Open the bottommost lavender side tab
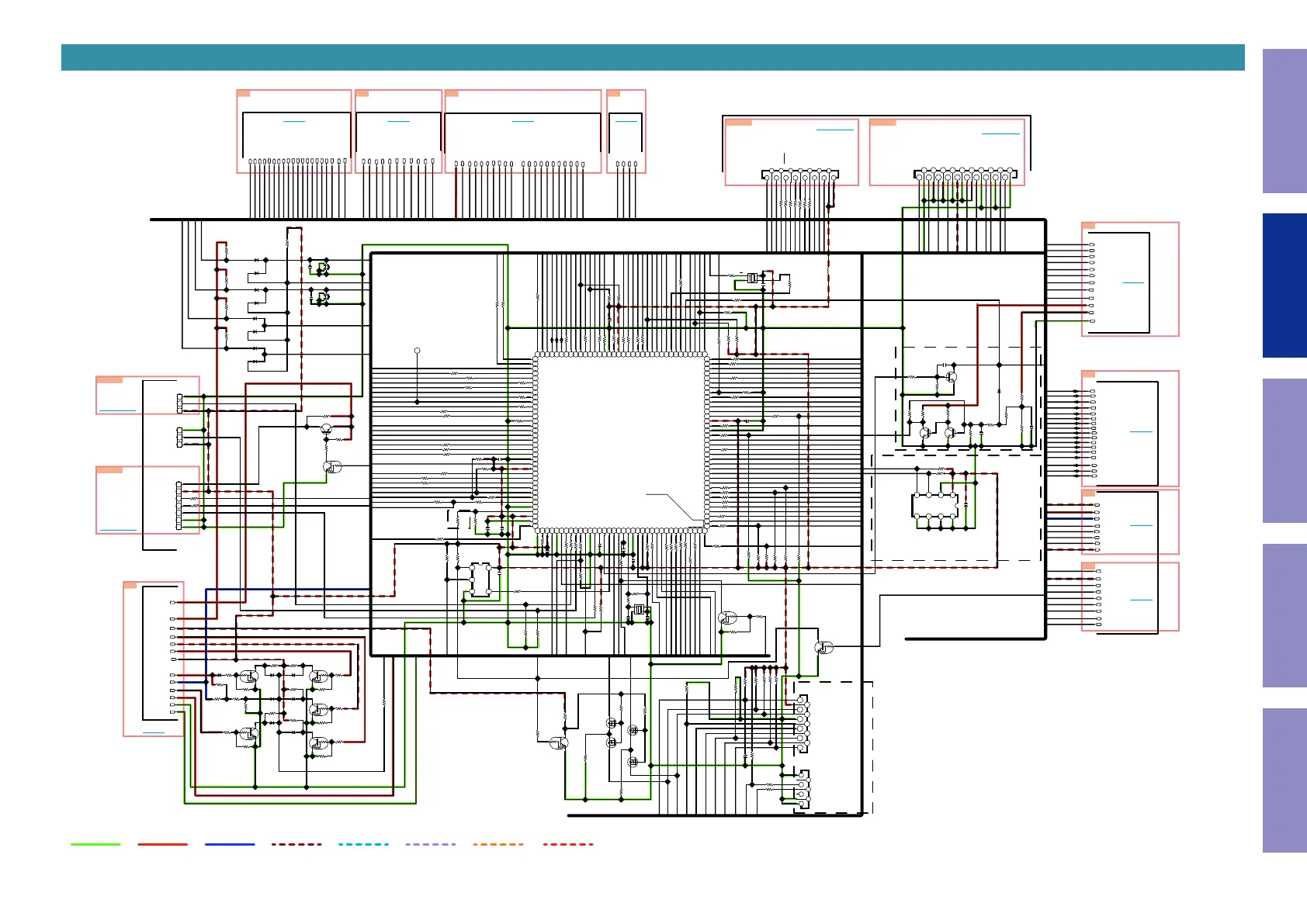Image resolution: width=1307 pixels, height=924 pixels. pos(1284,780)
